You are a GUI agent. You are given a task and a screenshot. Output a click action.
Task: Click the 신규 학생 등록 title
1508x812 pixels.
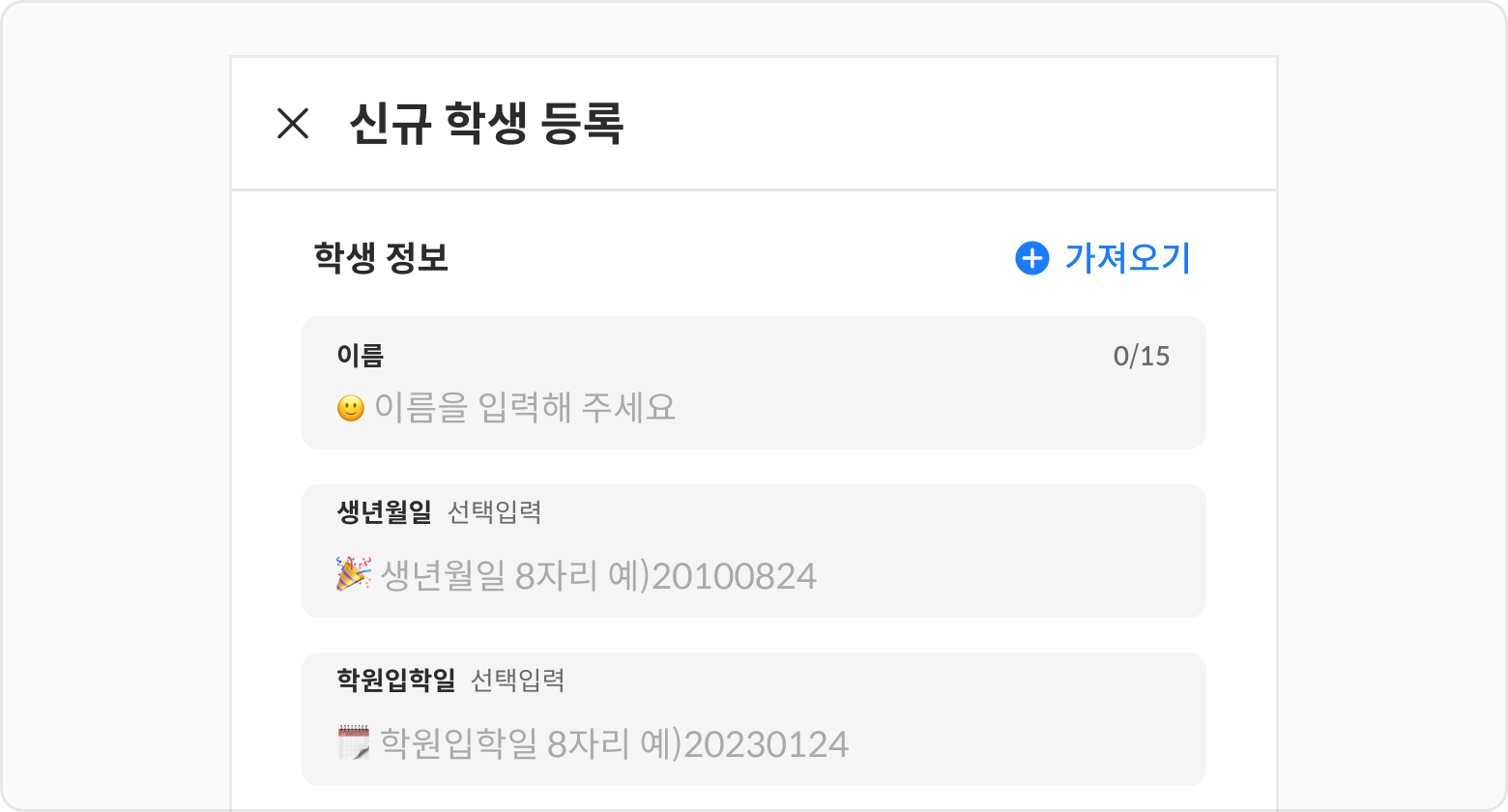[x=485, y=124]
